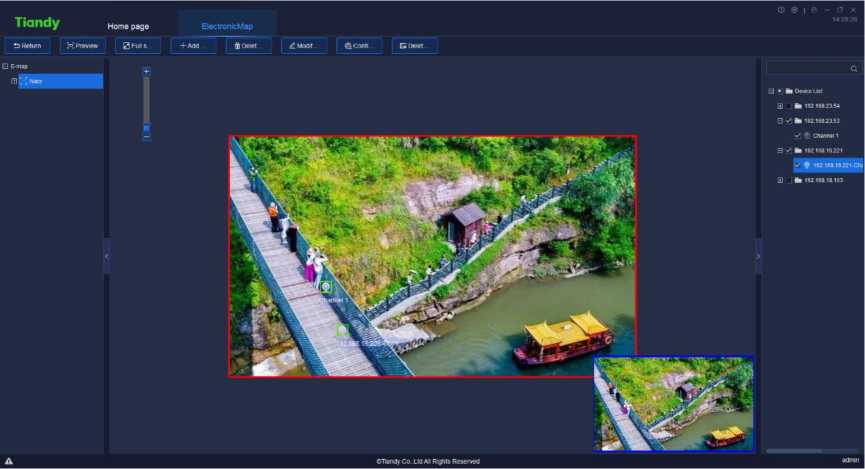Screen dimensions: 865x469
Task: Click the alarm warning icon in status bar
Action: (9, 461)
